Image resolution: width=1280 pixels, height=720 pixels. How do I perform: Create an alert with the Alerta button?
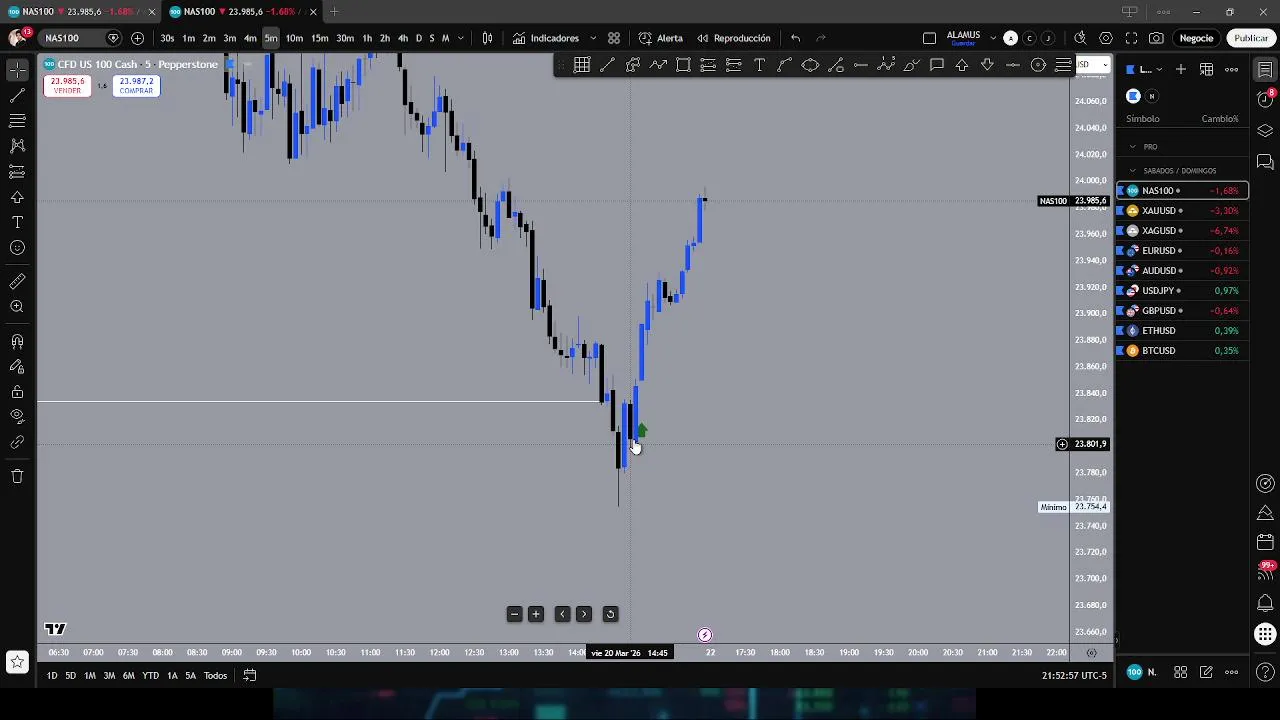pos(661,38)
